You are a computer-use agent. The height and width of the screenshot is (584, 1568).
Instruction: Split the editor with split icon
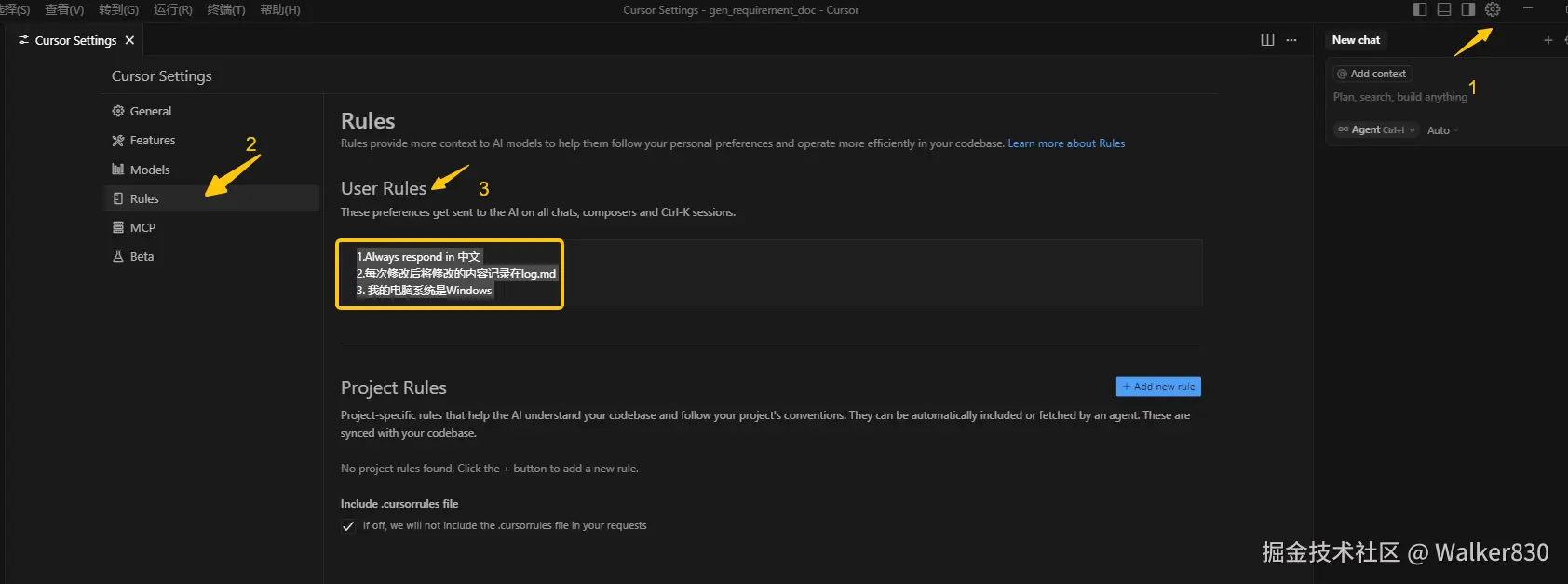pos(1267,40)
